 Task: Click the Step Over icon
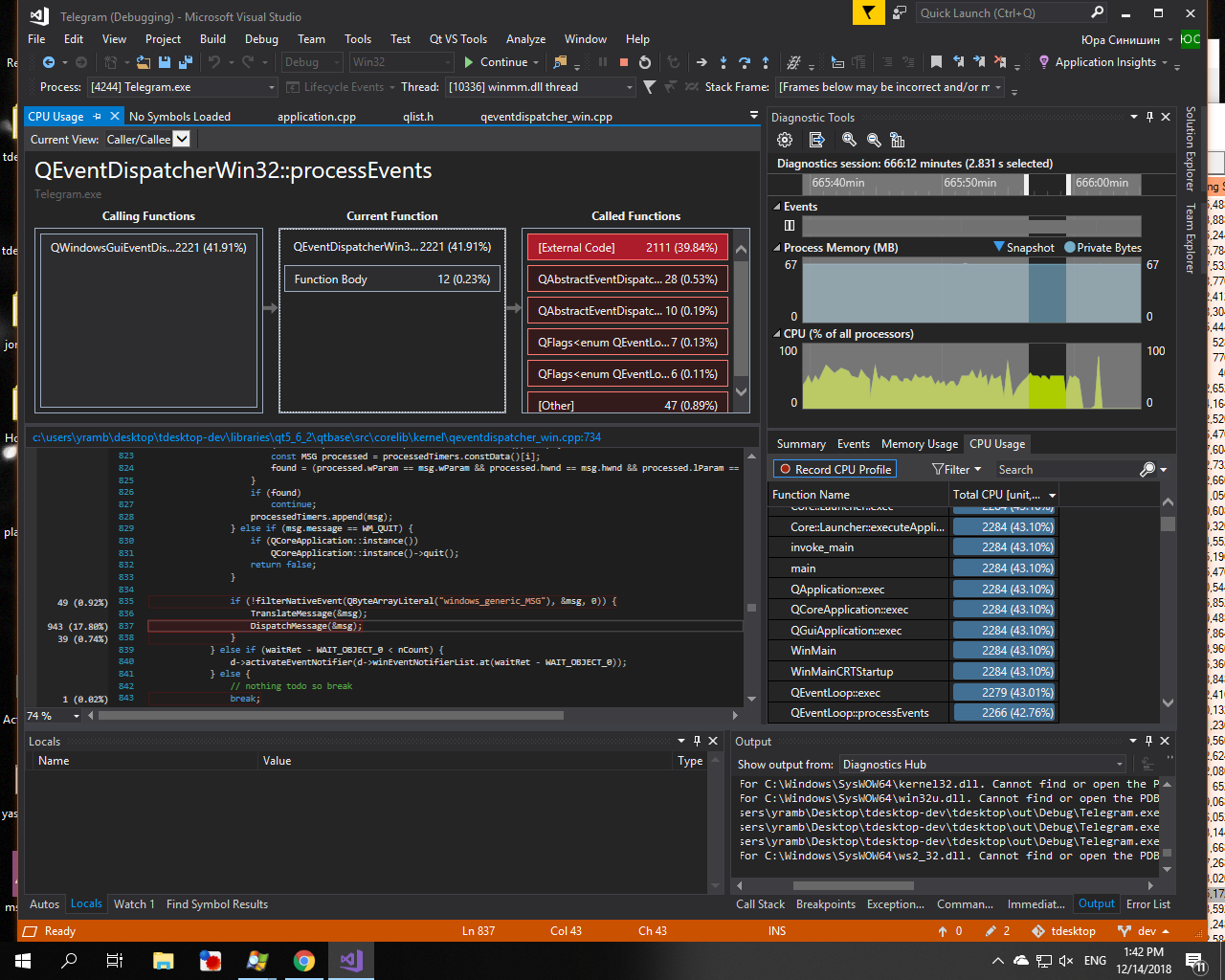click(745, 62)
